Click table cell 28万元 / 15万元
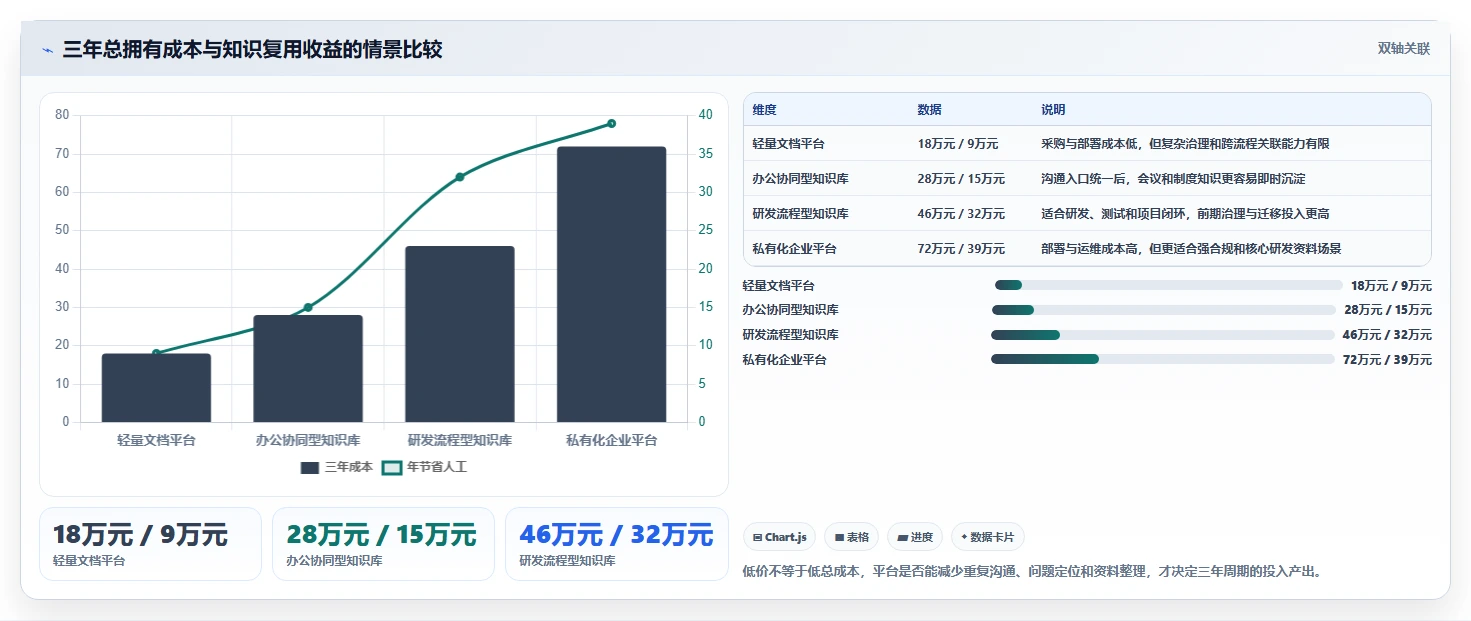1471x621 pixels. click(961, 179)
